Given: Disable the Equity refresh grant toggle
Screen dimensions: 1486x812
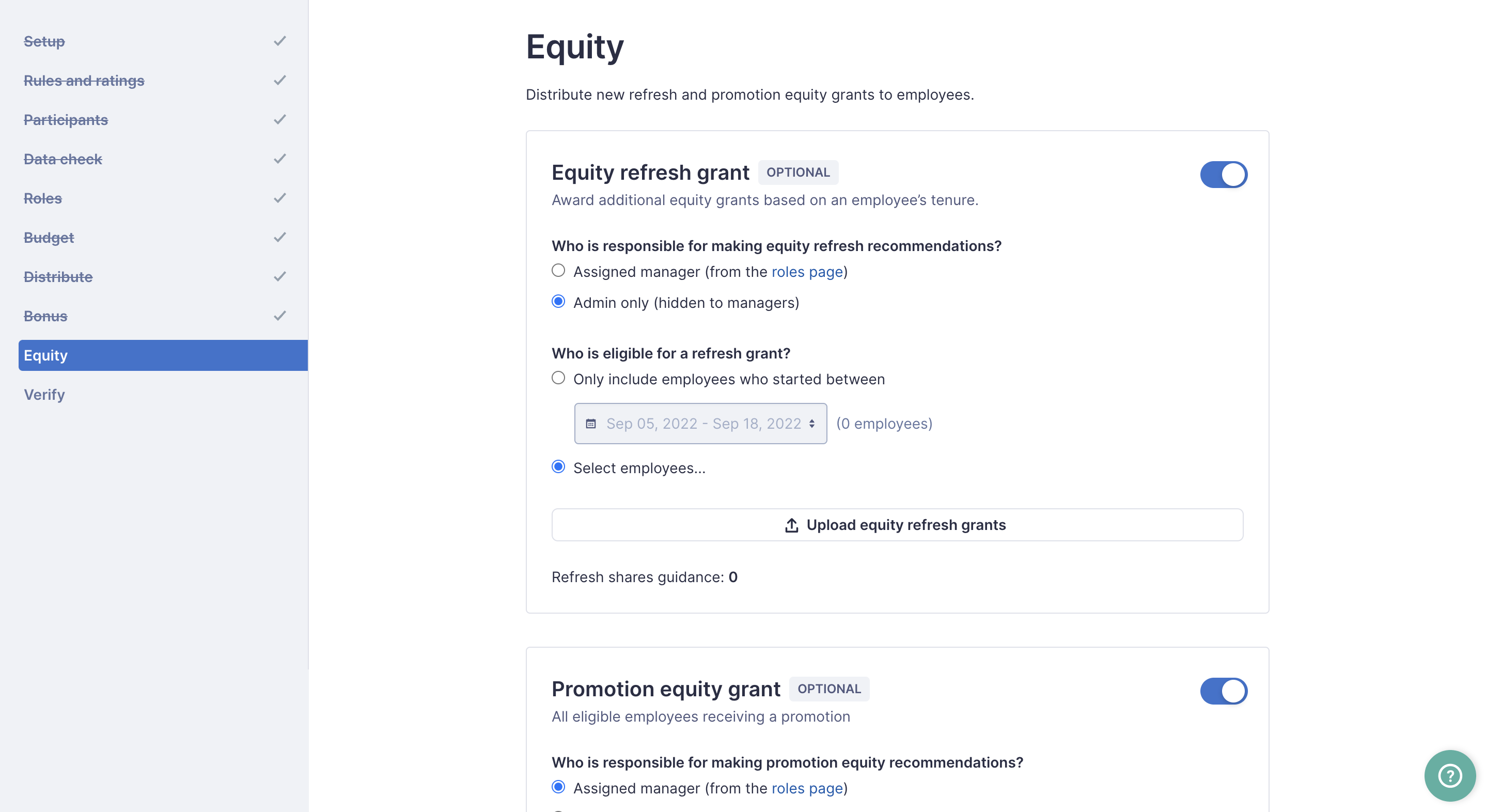Looking at the screenshot, I should [x=1224, y=174].
